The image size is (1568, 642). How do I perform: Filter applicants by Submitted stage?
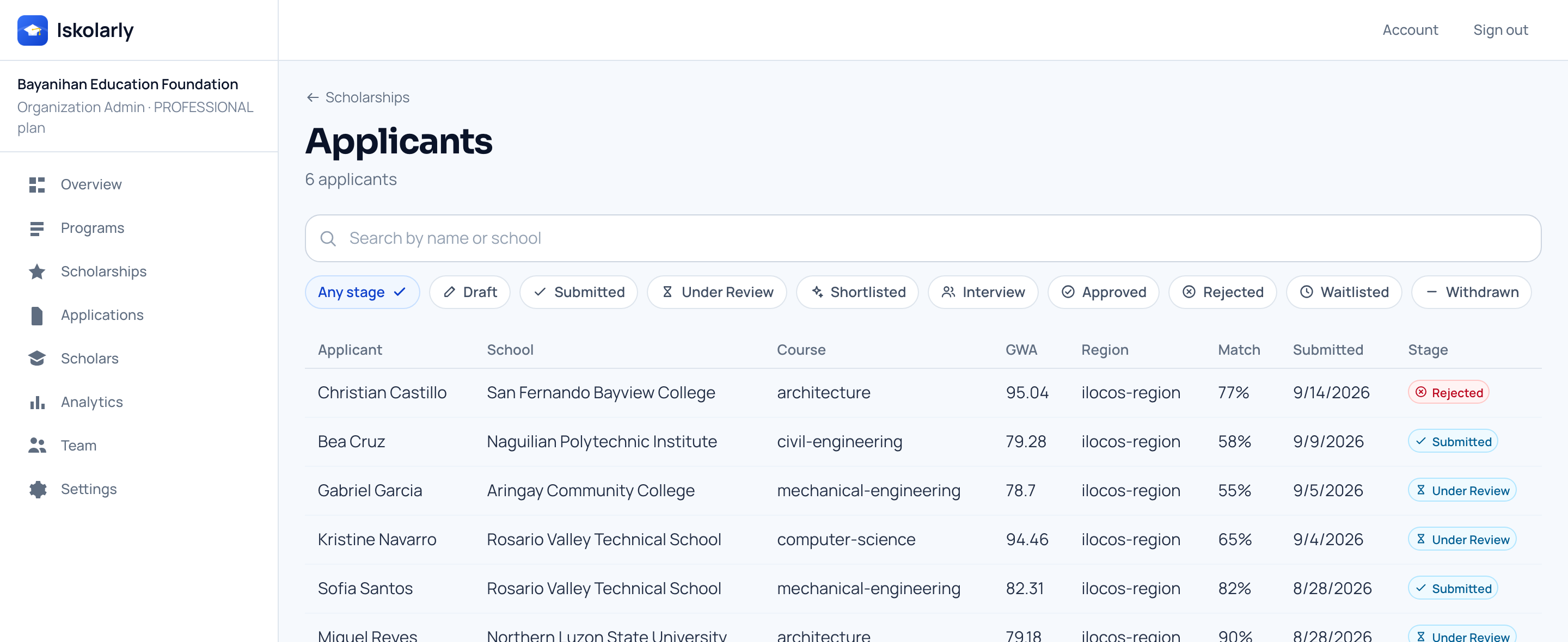click(x=578, y=292)
